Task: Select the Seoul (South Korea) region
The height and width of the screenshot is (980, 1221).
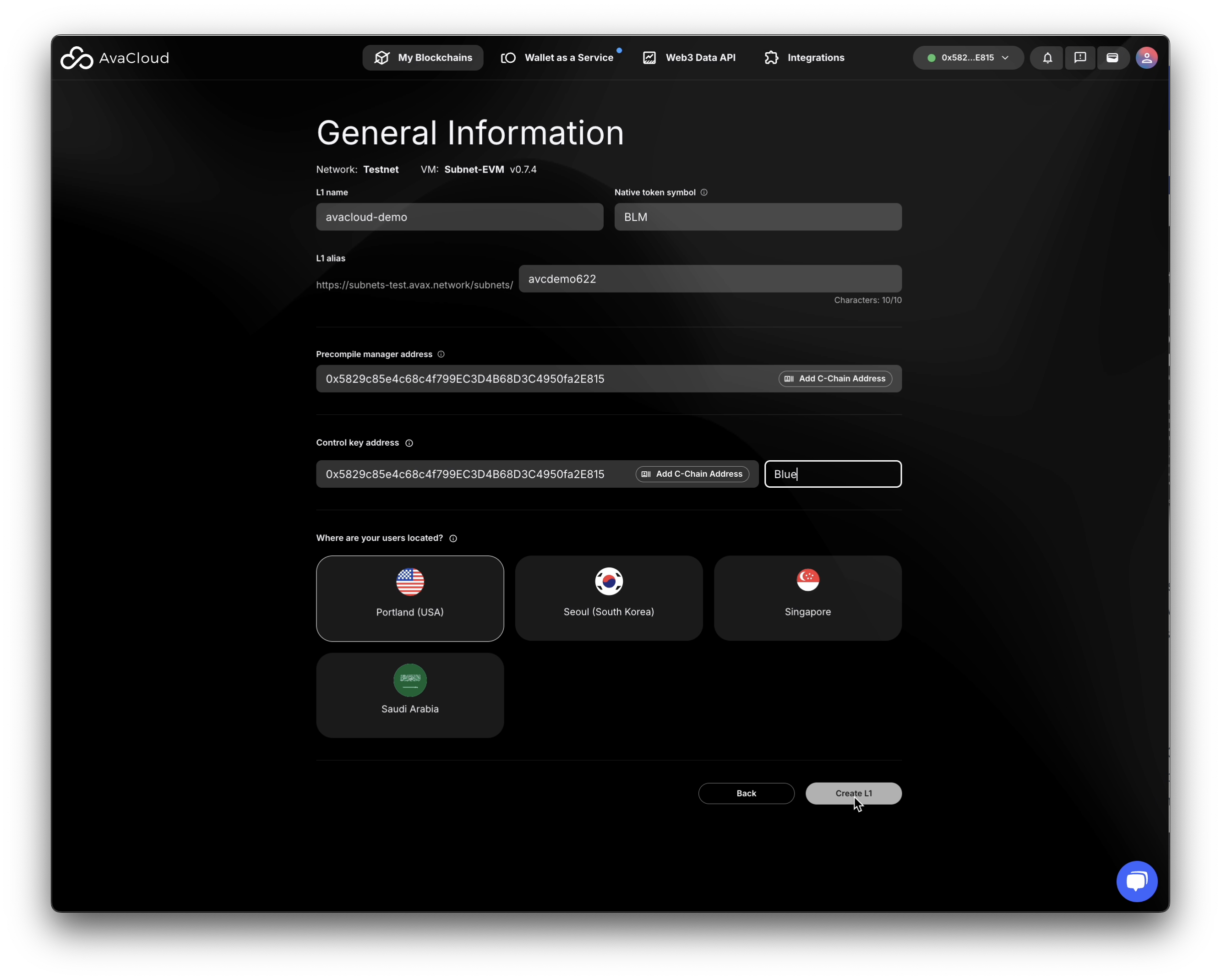Action: (x=608, y=599)
